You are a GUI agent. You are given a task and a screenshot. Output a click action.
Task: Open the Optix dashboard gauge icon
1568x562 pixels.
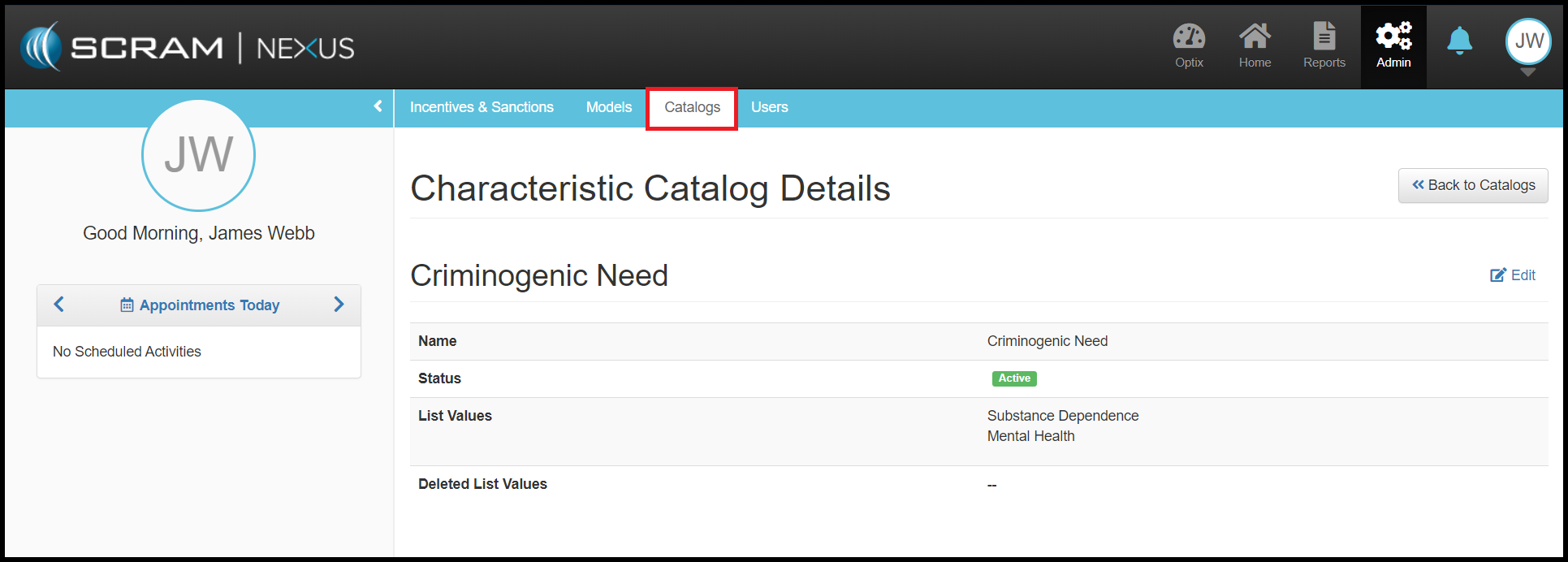(x=1189, y=37)
